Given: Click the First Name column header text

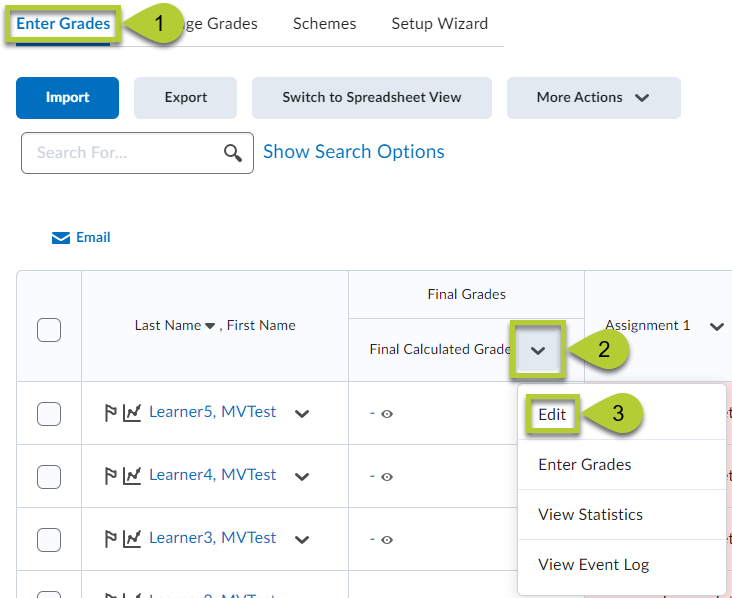Looking at the screenshot, I should 261,325.
